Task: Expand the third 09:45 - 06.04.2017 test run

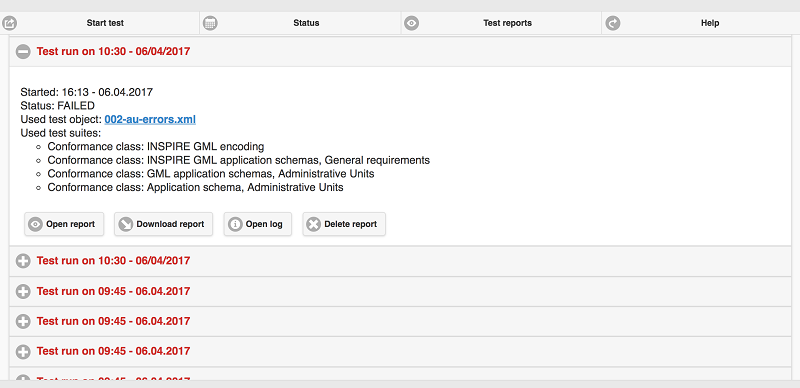Action: click(23, 351)
